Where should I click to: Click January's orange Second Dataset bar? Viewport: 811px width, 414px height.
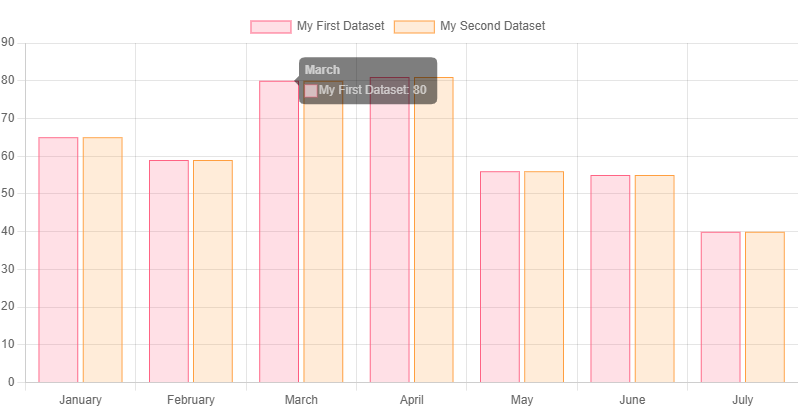102,260
